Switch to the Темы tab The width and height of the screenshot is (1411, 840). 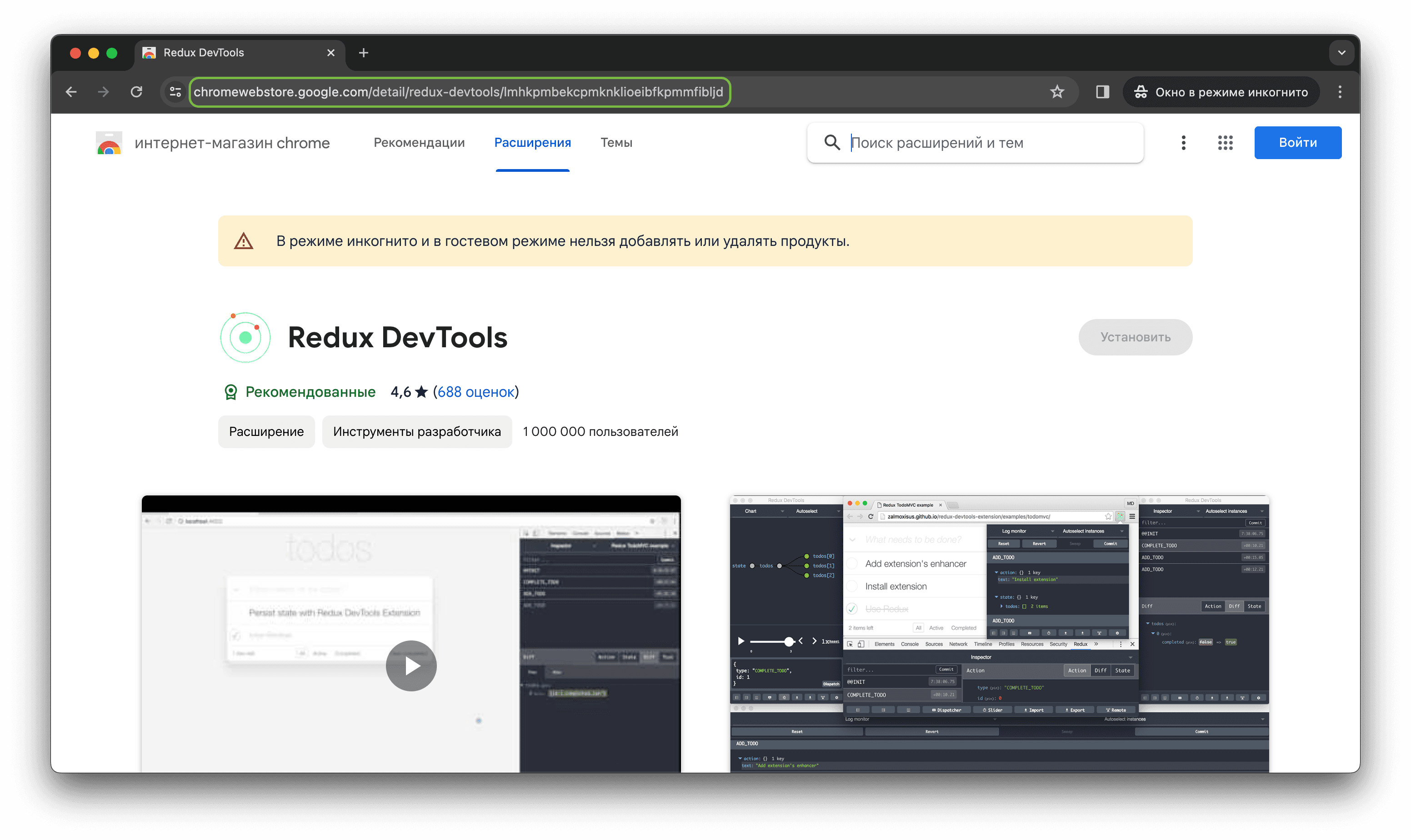pos(616,143)
